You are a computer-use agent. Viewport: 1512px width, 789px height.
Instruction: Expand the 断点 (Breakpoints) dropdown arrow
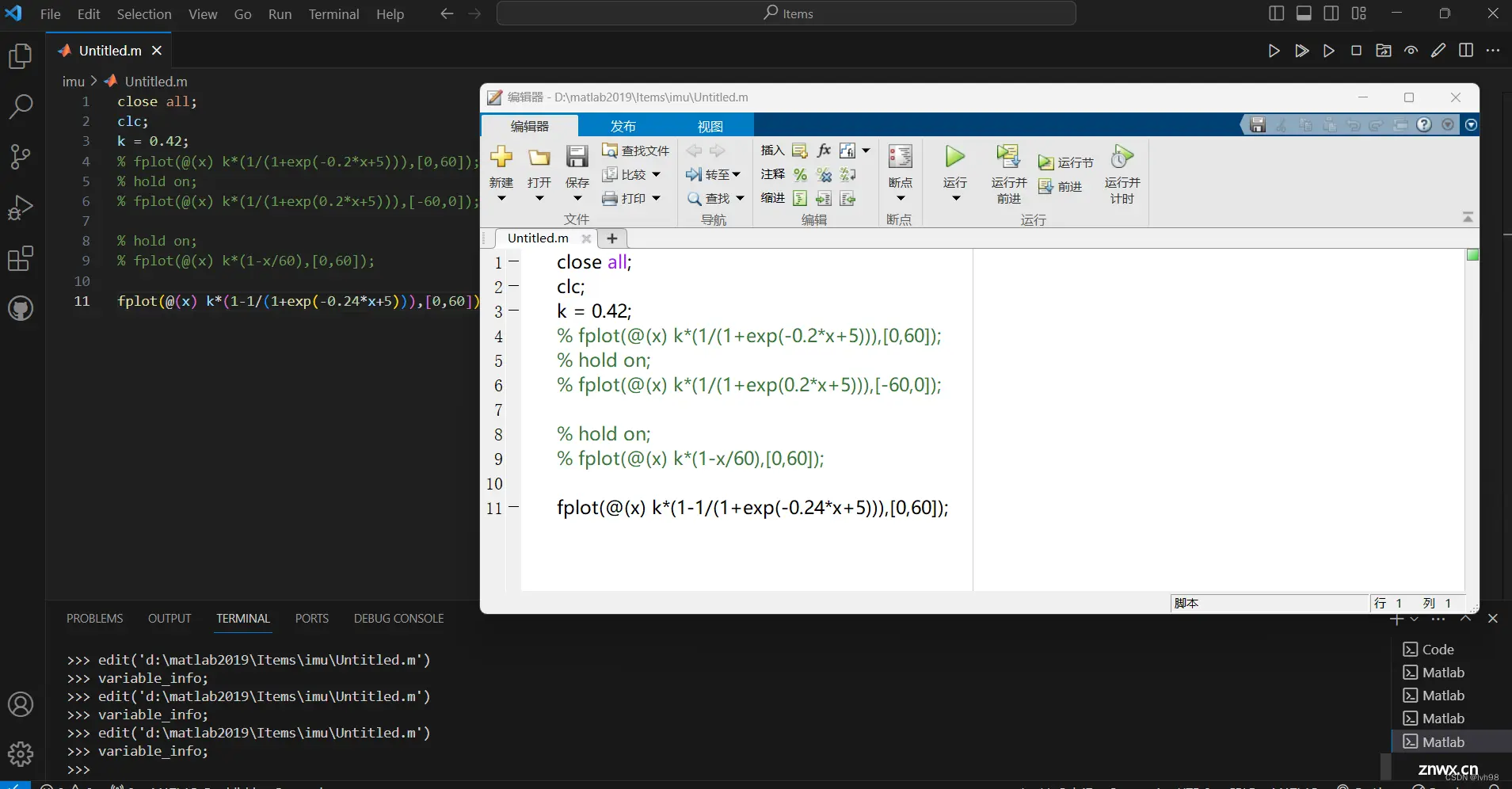[x=901, y=199]
